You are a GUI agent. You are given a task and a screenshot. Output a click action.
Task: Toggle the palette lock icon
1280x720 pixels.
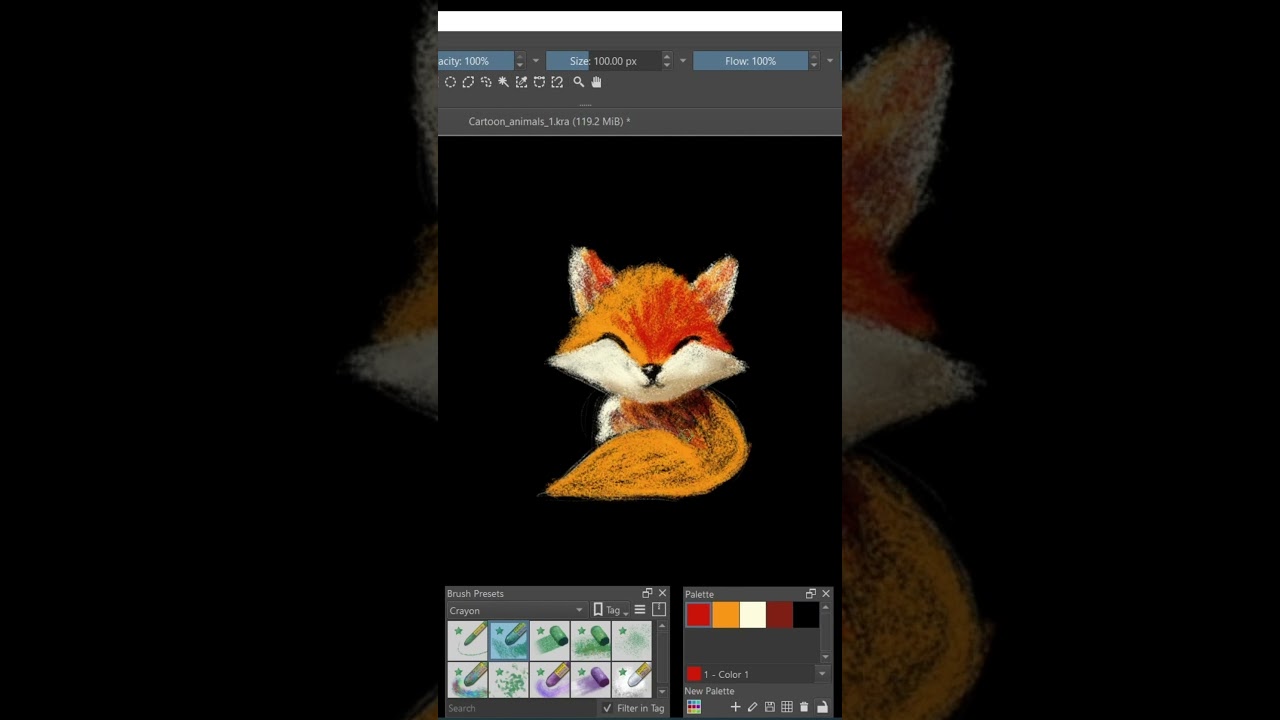pyautogui.click(x=822, y=707)
